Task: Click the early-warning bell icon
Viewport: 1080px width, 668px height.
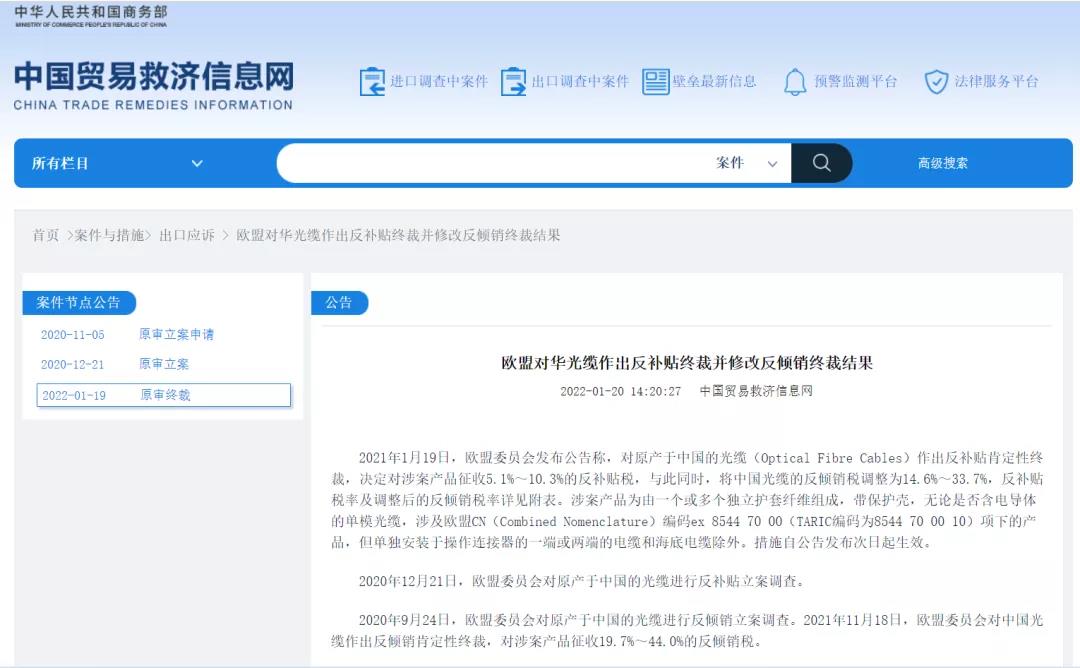Action: [795, 81]
